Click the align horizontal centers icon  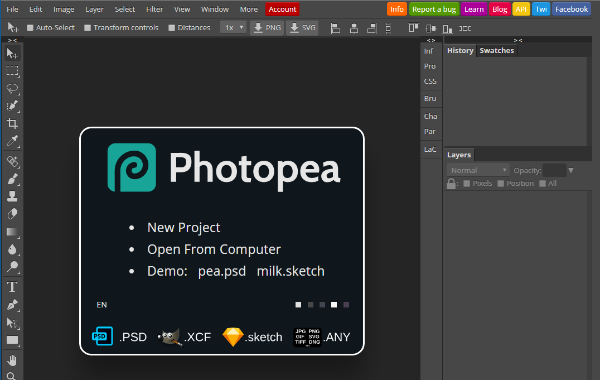(x=354, y=28)
